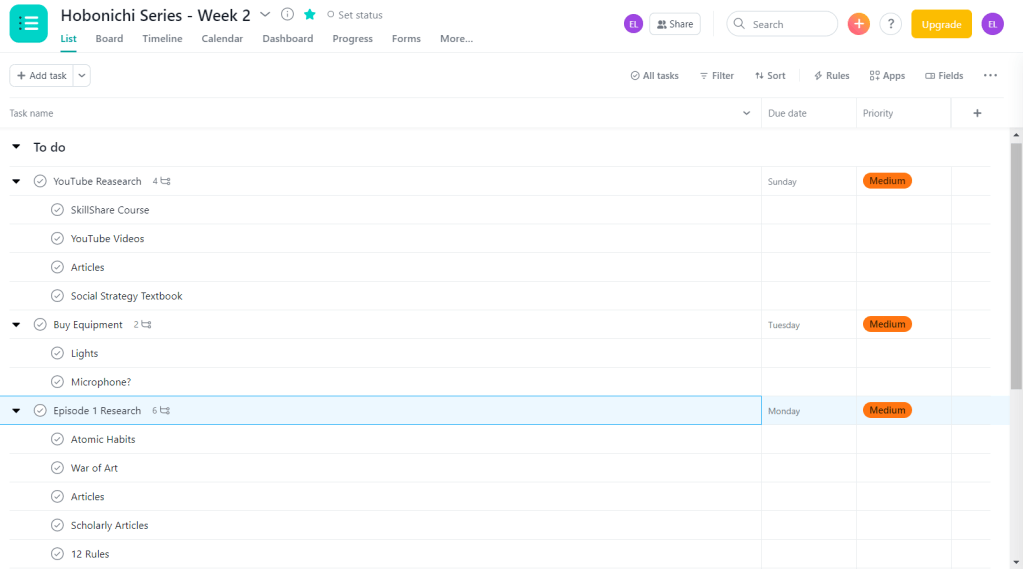Add a new column with plus icon
This screenshot has height=569, width=1023.
(977, 114)
